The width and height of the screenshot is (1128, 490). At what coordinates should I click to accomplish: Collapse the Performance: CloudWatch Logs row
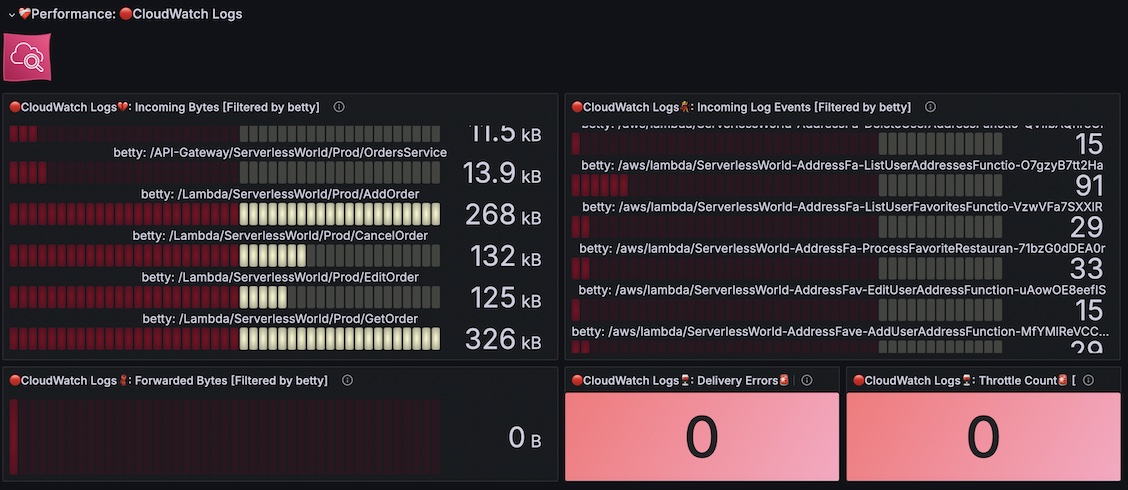pos(12,14)
